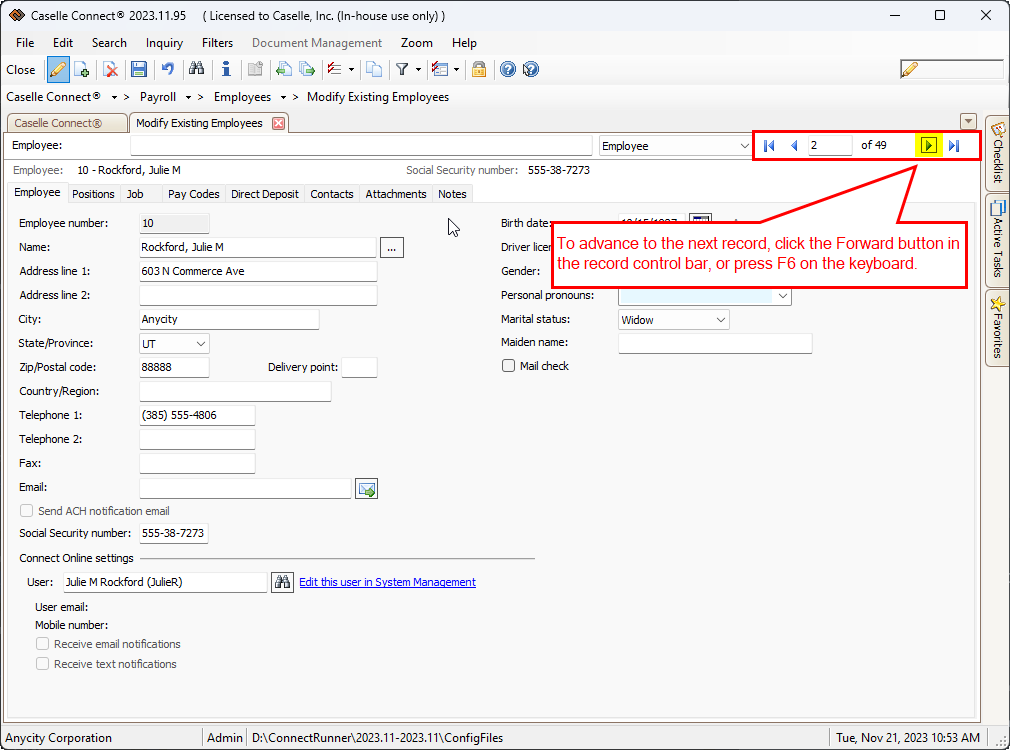Click binoculars icon beside User field
This screenshot has width=1010, height=750.
click(282, 582)
